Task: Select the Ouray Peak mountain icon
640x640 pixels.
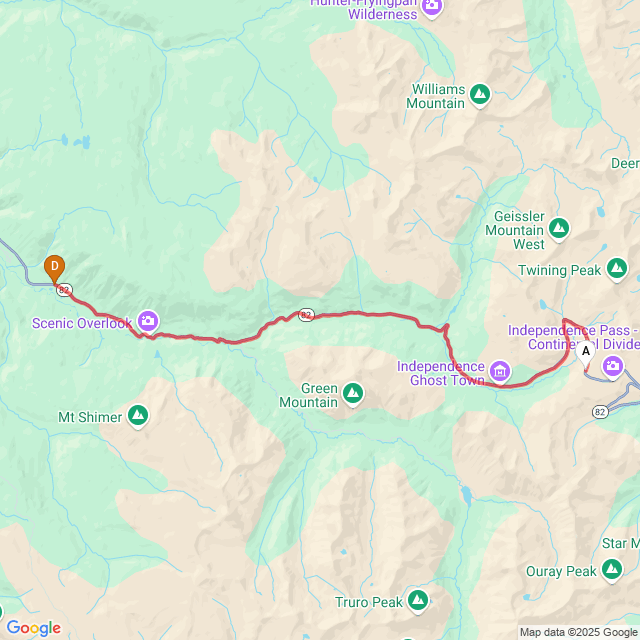Action: tap(611, 570)
